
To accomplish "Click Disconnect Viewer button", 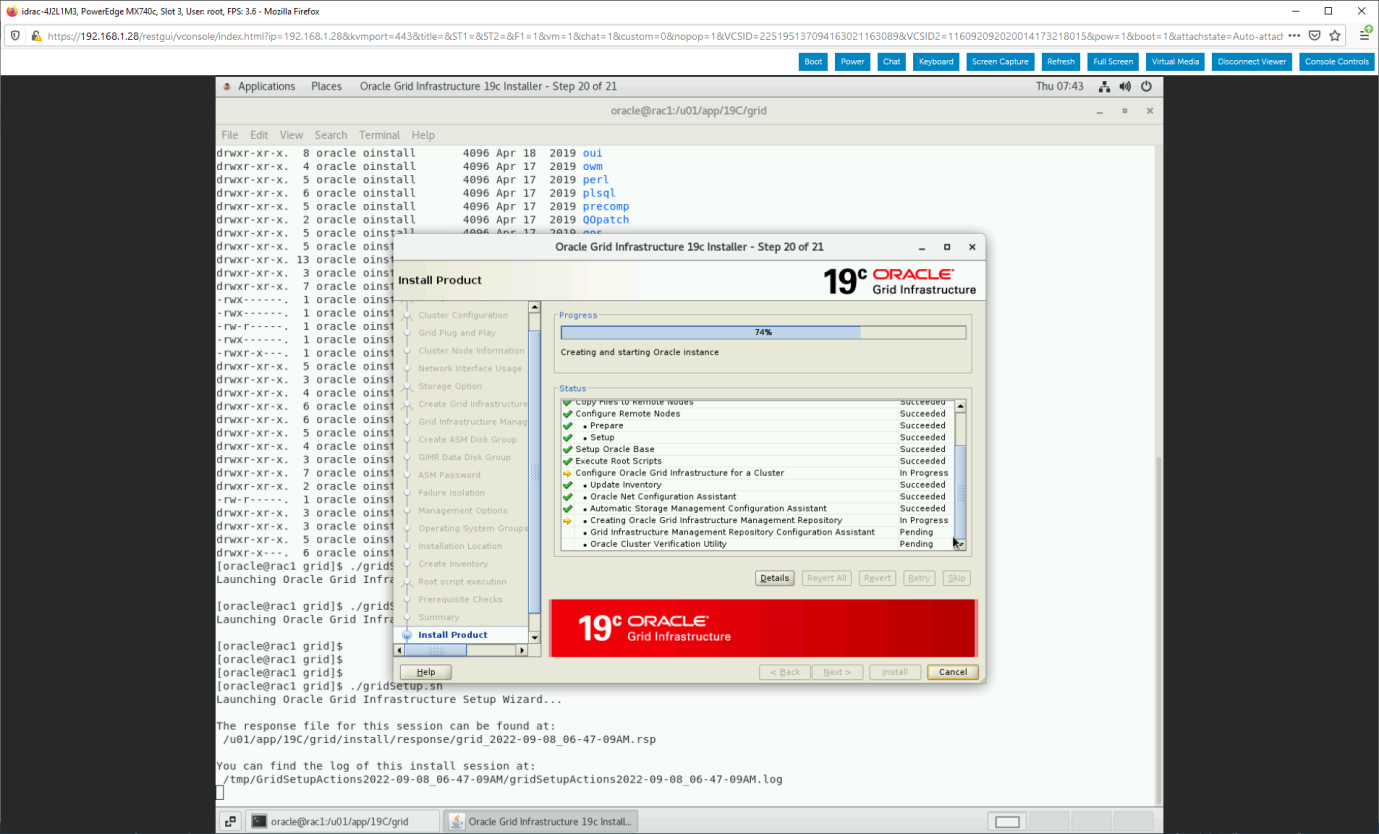I will click(x=1252, y=61).
